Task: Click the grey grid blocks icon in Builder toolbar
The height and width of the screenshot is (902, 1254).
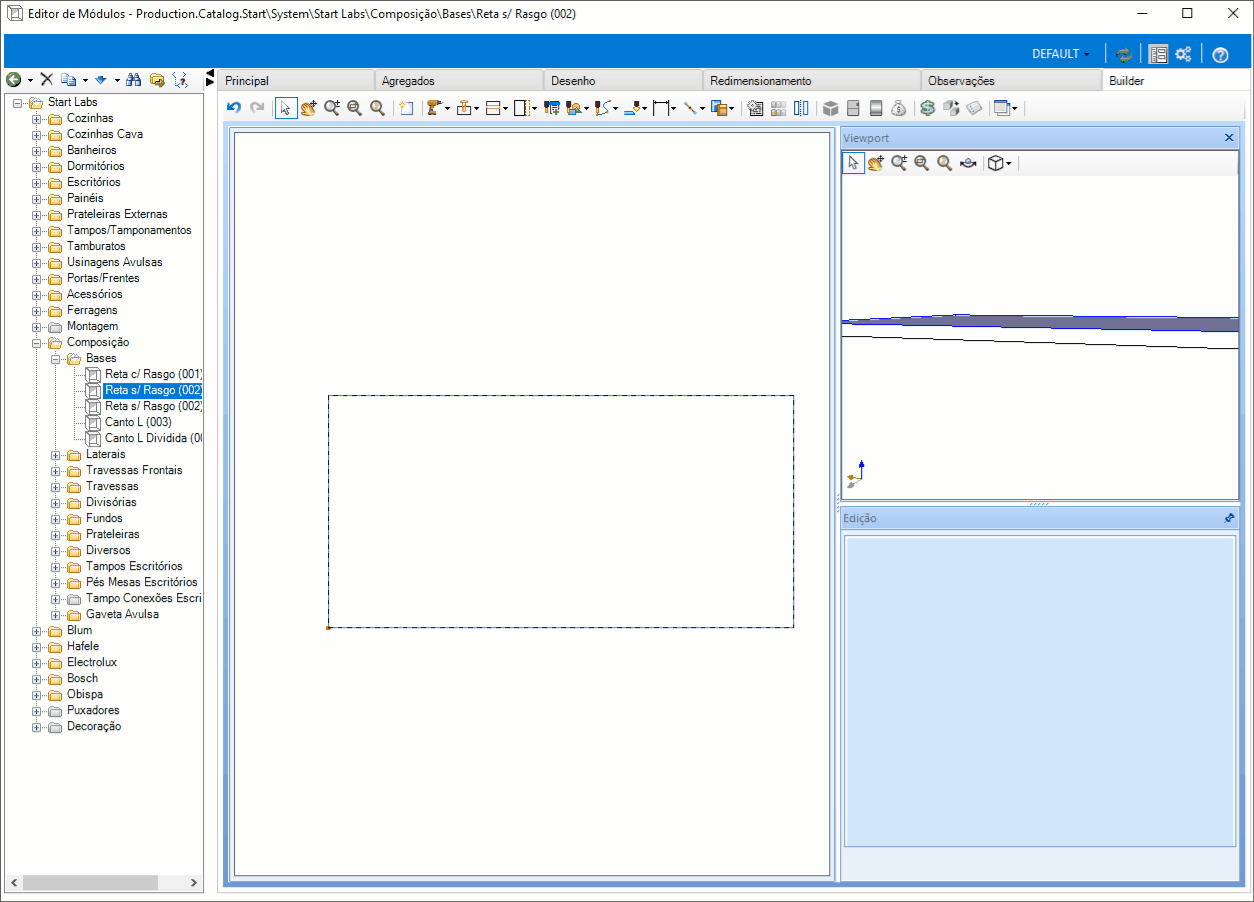Action: 778,108
